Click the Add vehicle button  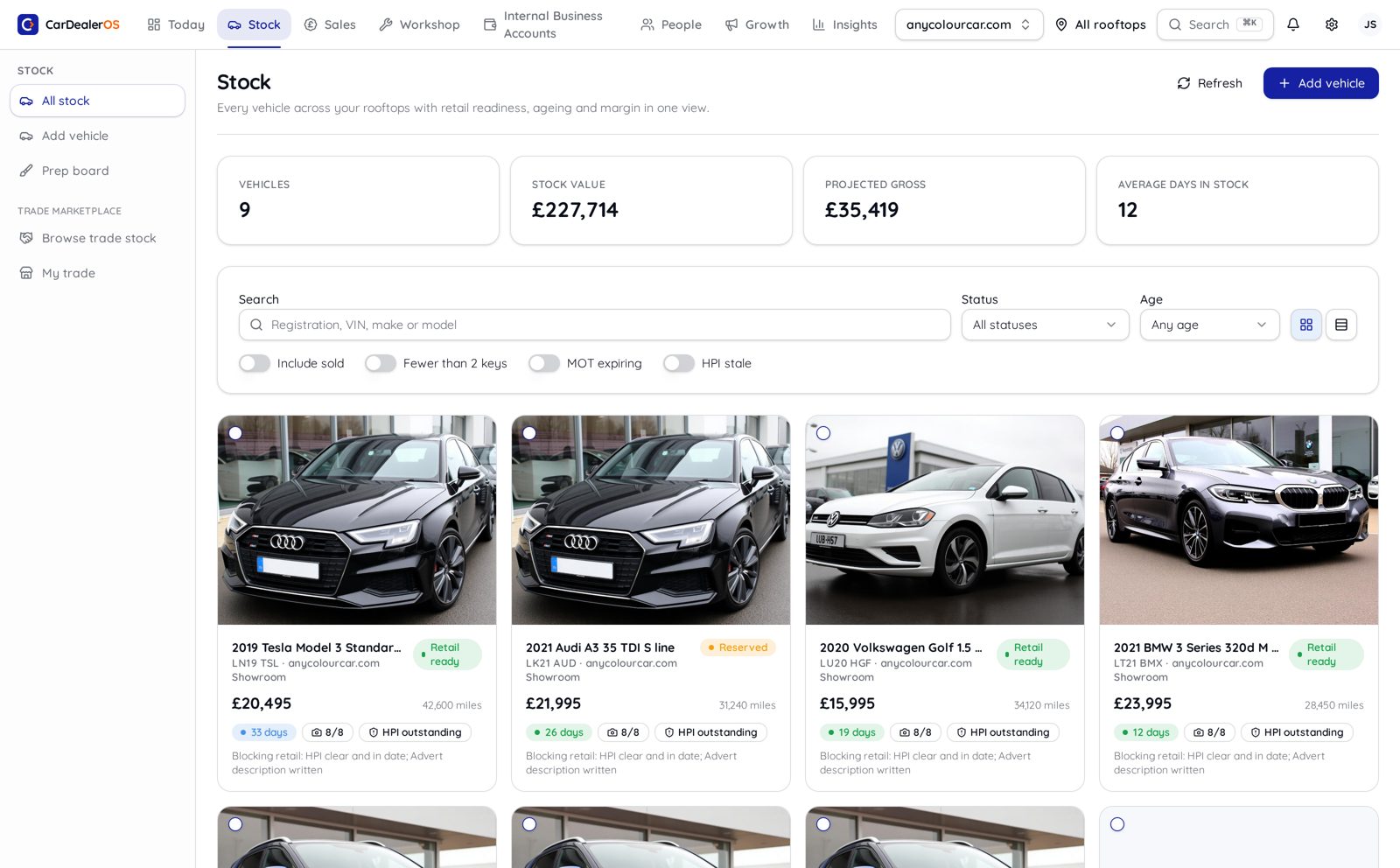[1321, 83]
